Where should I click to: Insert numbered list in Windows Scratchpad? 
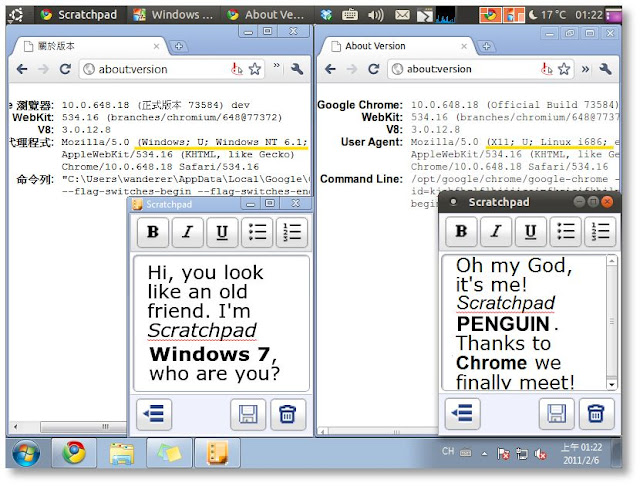[291, 232]
